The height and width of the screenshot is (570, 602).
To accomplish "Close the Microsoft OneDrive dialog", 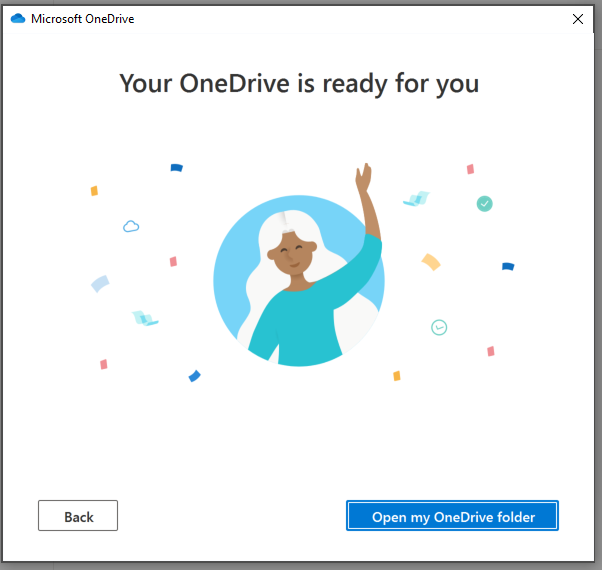I will (x=578, y=19).
